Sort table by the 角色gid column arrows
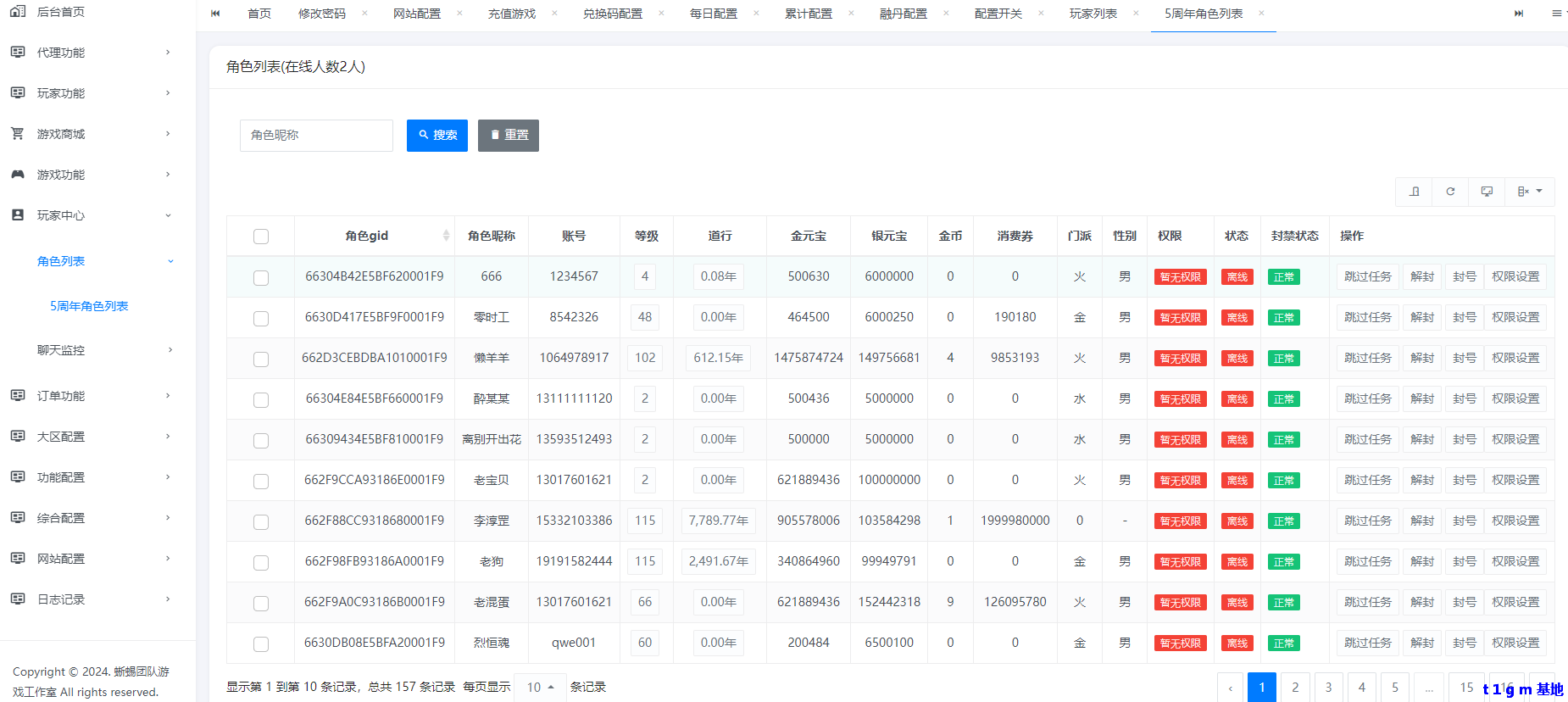 [x=446, y=236]
